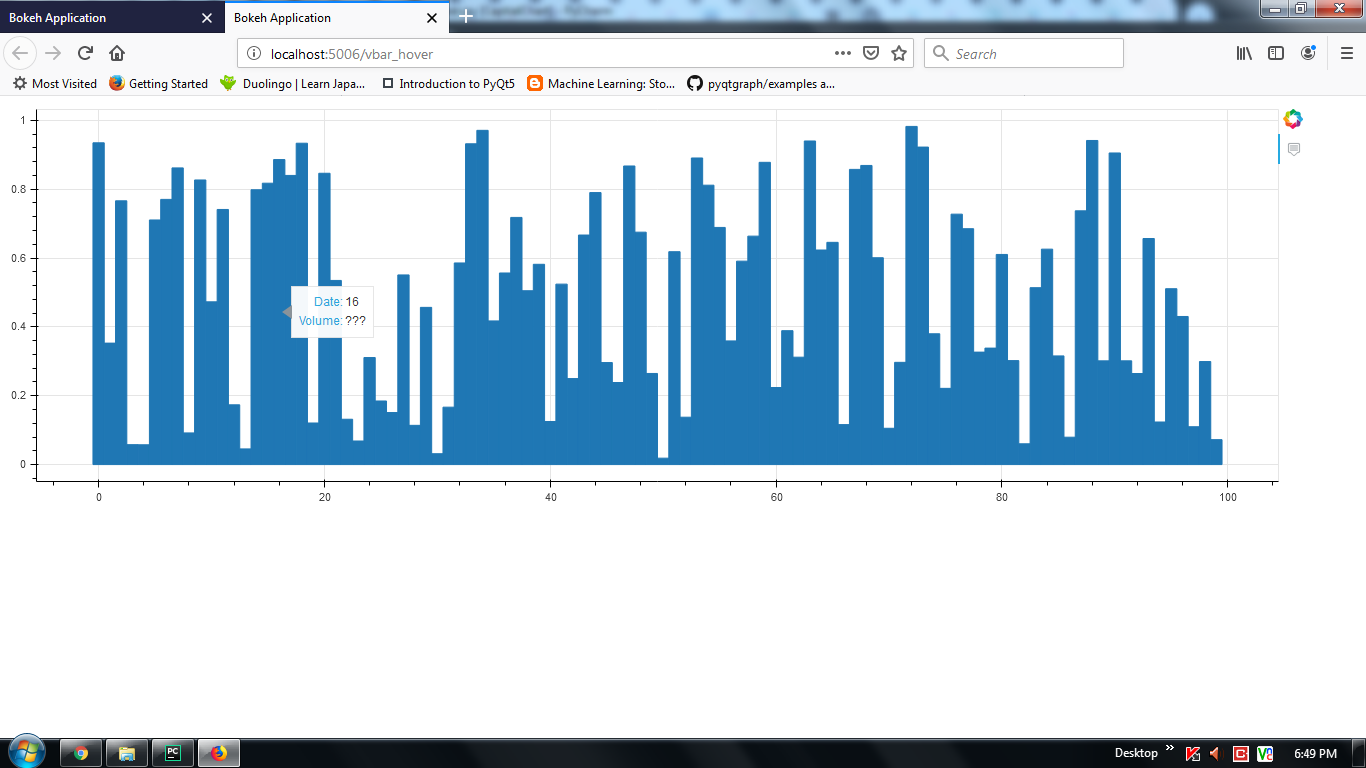Open Windows Explorer from the taskbar
Image resolution: width=1366 pixels, height=768 pixels.
pos(127,753)
